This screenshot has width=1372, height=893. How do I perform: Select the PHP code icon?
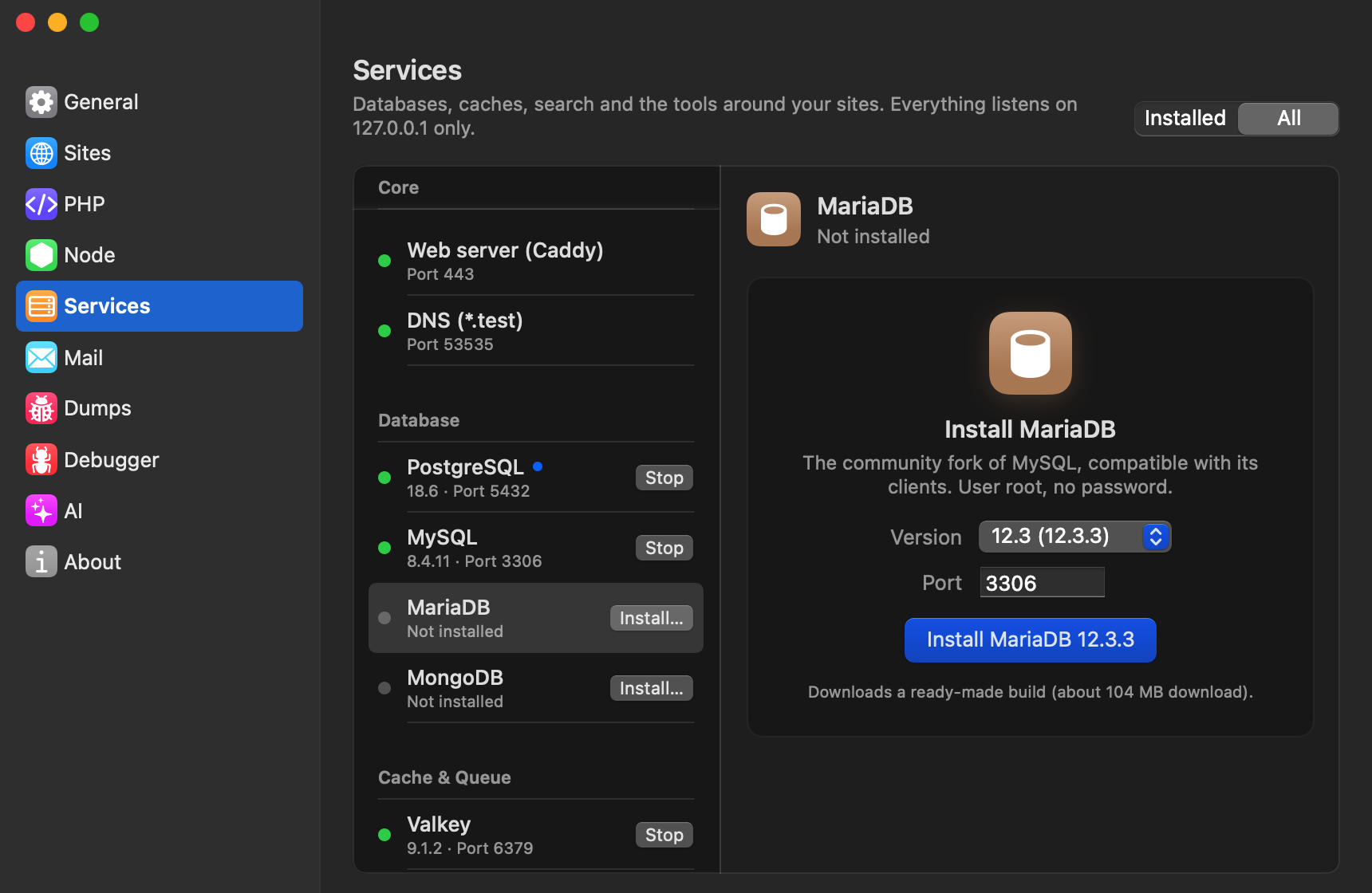coord(41,204)
